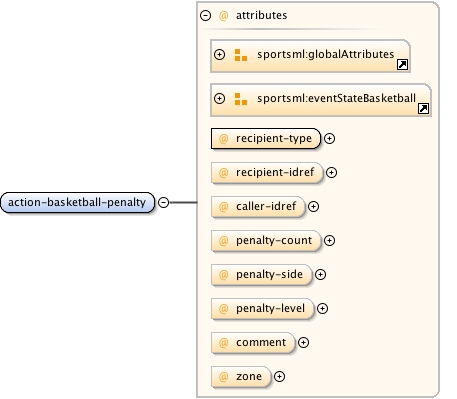
Task: Expand the recipient-idref attribute
Action: [331, 172]
